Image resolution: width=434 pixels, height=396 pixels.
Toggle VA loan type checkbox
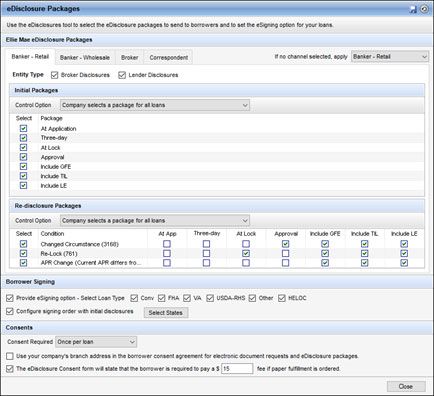pyautogui.click(x=187, y=298)
